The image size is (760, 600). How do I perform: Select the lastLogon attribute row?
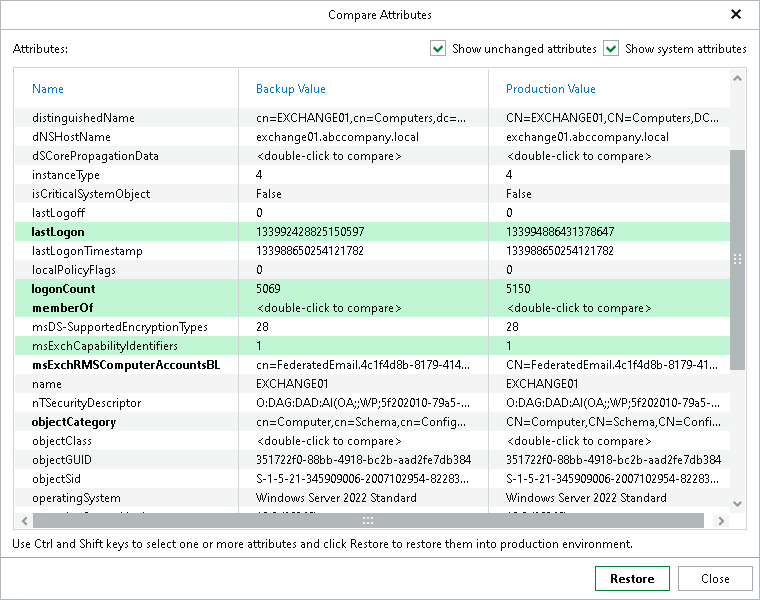click(x=60, y=232)
